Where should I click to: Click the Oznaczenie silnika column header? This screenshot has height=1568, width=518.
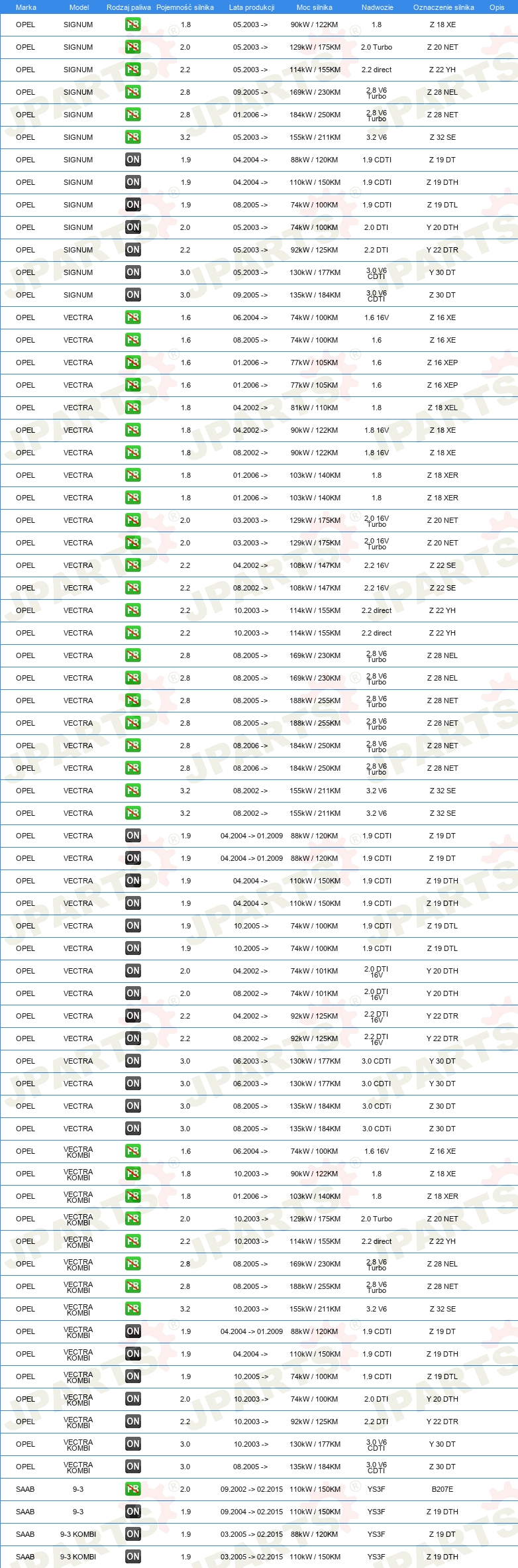pos(443,7)
